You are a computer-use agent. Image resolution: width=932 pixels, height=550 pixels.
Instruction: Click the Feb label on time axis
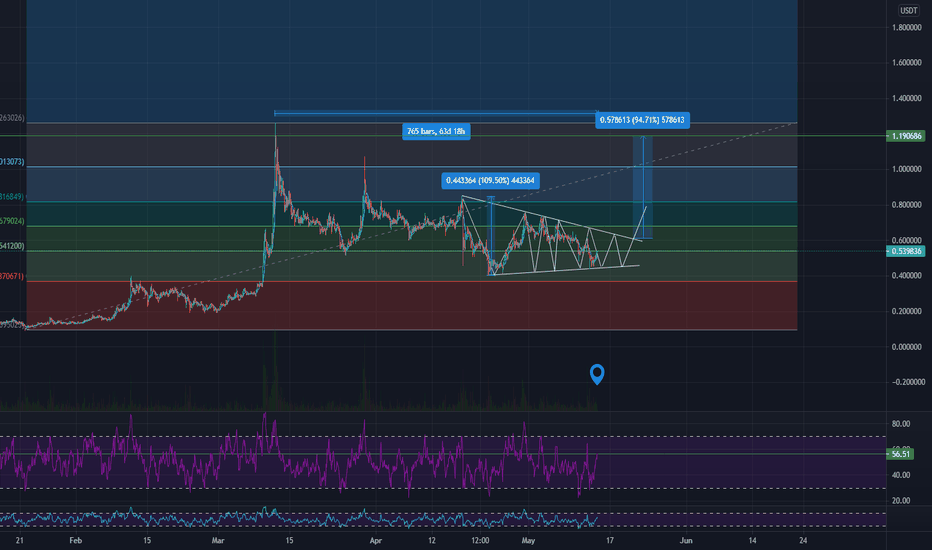[x=75, y=540]
